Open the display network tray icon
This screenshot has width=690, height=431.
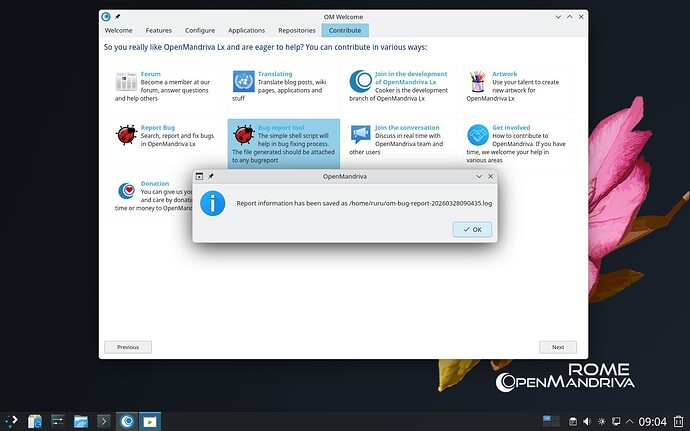pos(616,422)
